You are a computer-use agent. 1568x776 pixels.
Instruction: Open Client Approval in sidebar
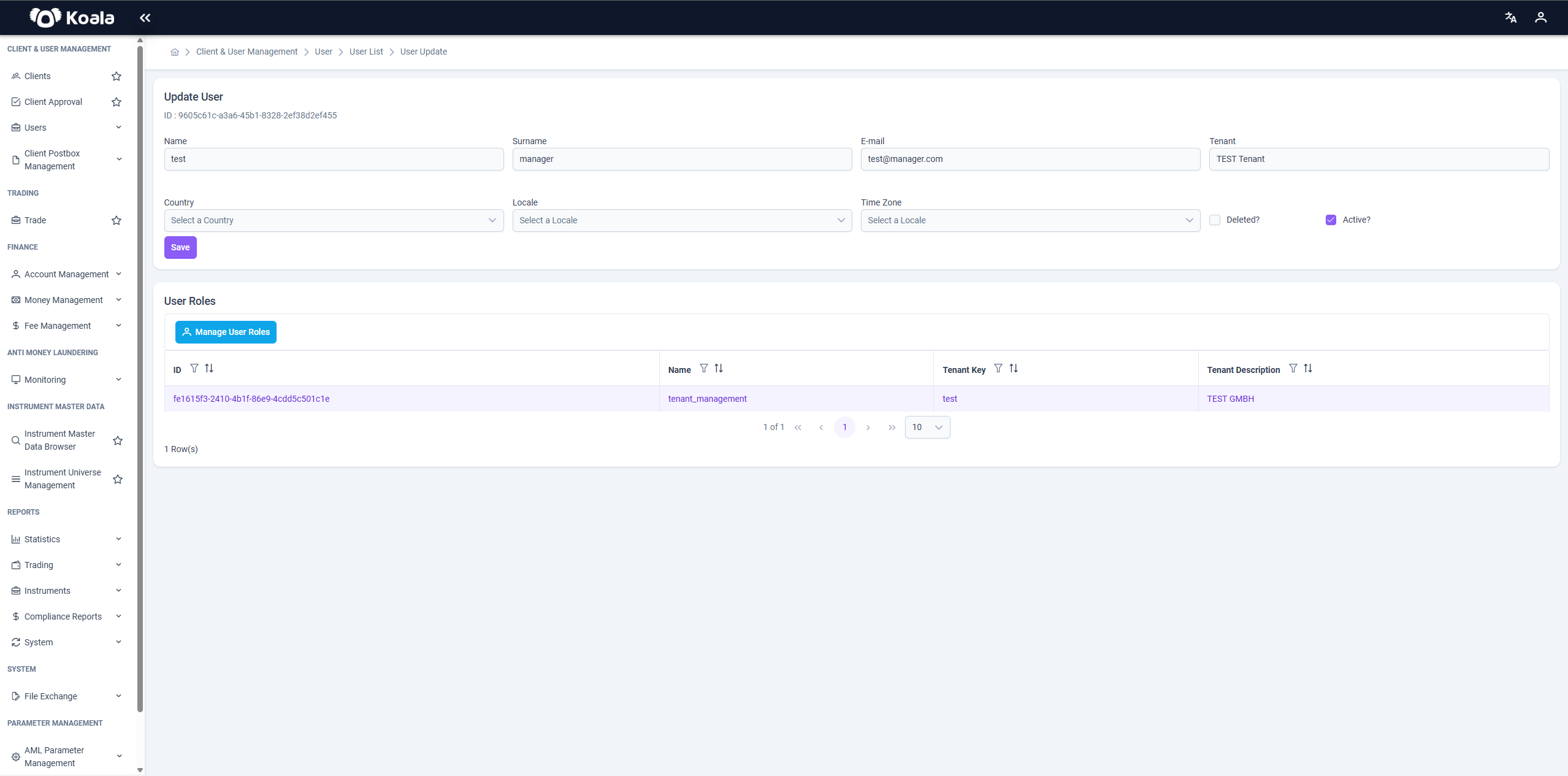[53, 102]
